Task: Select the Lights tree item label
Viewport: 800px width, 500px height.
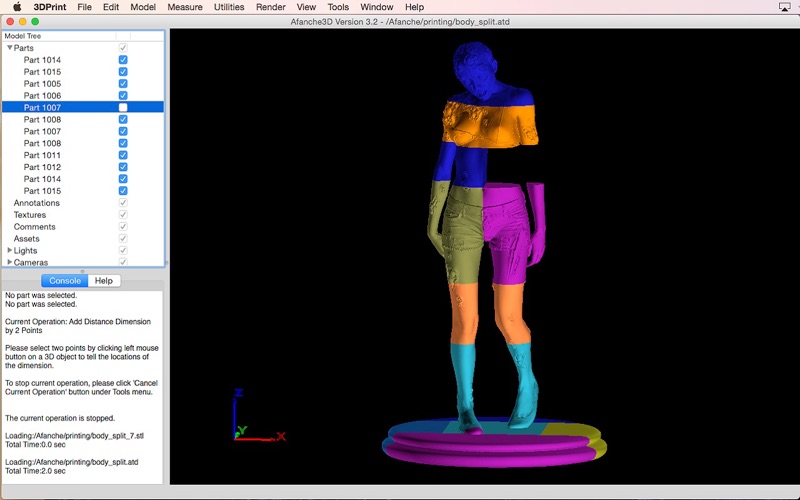Action: [x=26, y=250]
